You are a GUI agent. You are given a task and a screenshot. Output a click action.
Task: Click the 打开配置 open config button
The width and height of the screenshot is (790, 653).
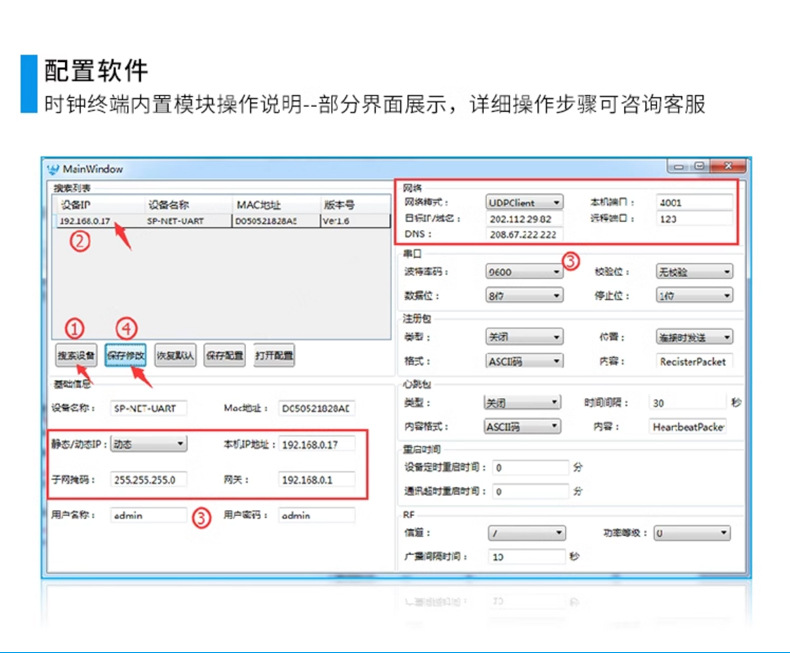(274, 356)
